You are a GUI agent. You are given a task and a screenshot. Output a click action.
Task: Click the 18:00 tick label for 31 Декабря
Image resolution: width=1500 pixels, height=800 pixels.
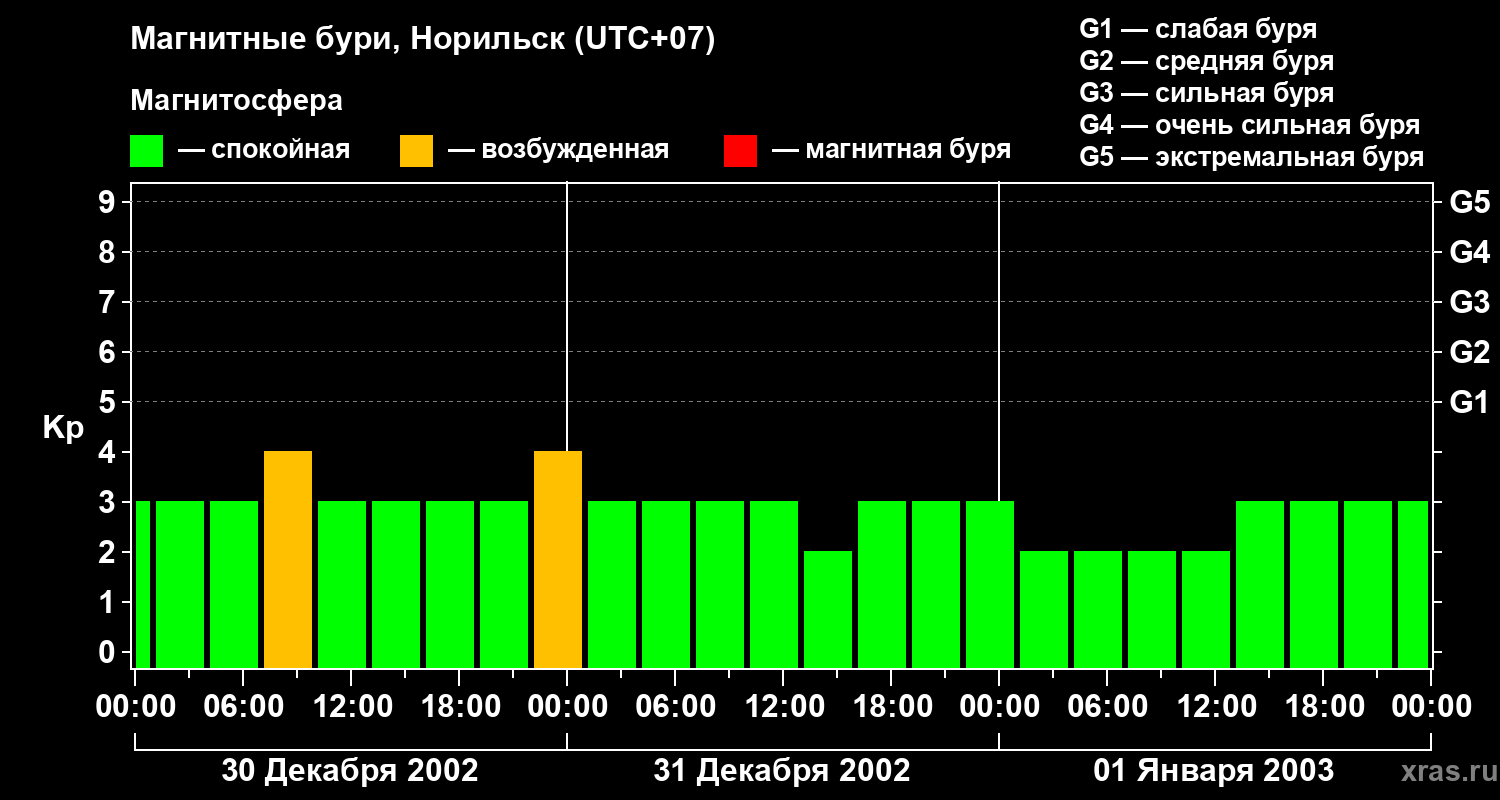pyautogui.click(x=891, y=707)
